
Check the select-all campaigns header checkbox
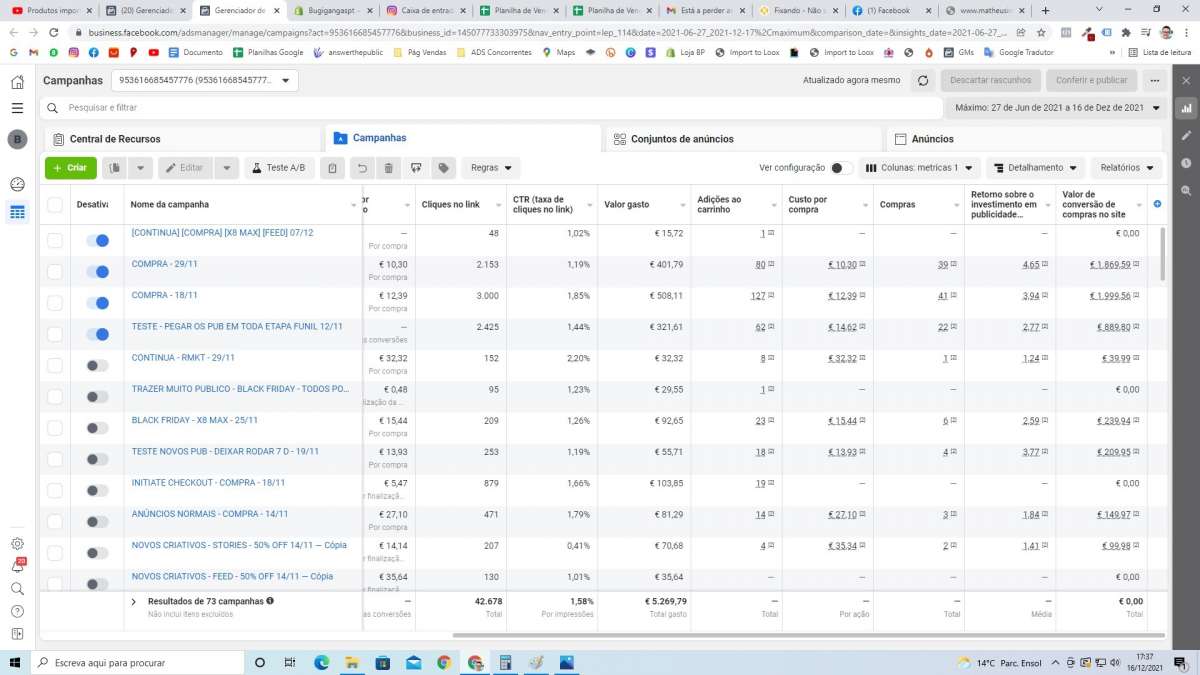pyautogui.click(x=54, y=205)
